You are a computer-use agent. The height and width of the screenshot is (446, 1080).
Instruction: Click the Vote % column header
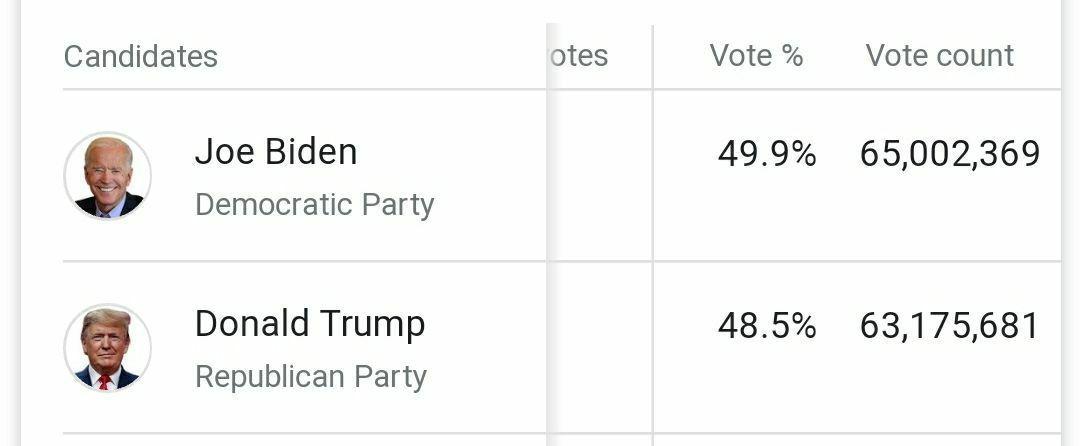pos(756,56)
